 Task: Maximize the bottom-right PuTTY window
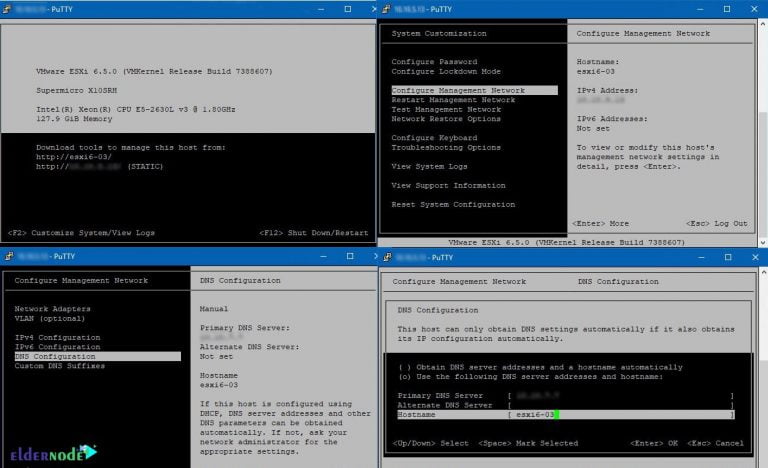(728, 257)
